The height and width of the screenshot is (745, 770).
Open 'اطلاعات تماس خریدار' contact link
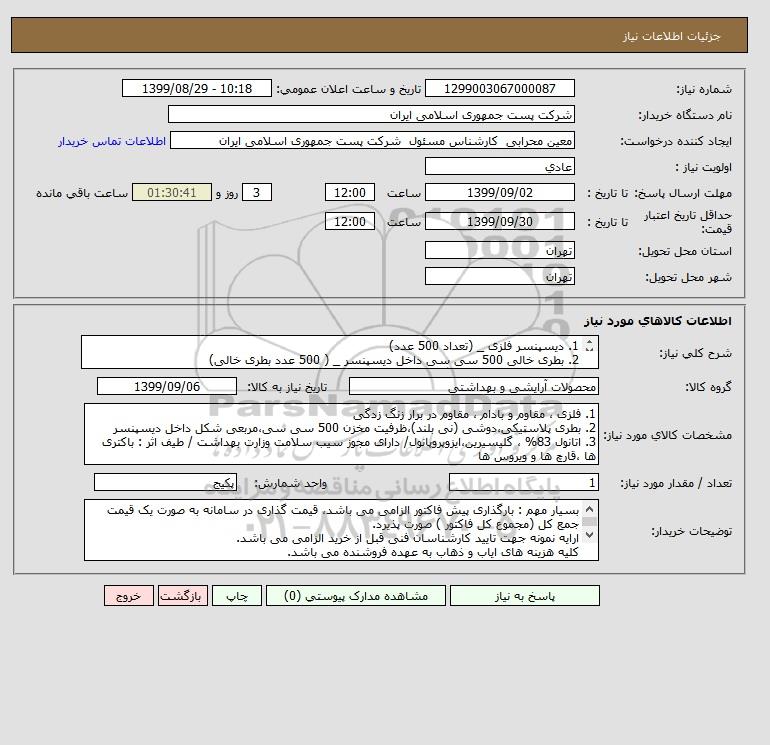(112, 141)
